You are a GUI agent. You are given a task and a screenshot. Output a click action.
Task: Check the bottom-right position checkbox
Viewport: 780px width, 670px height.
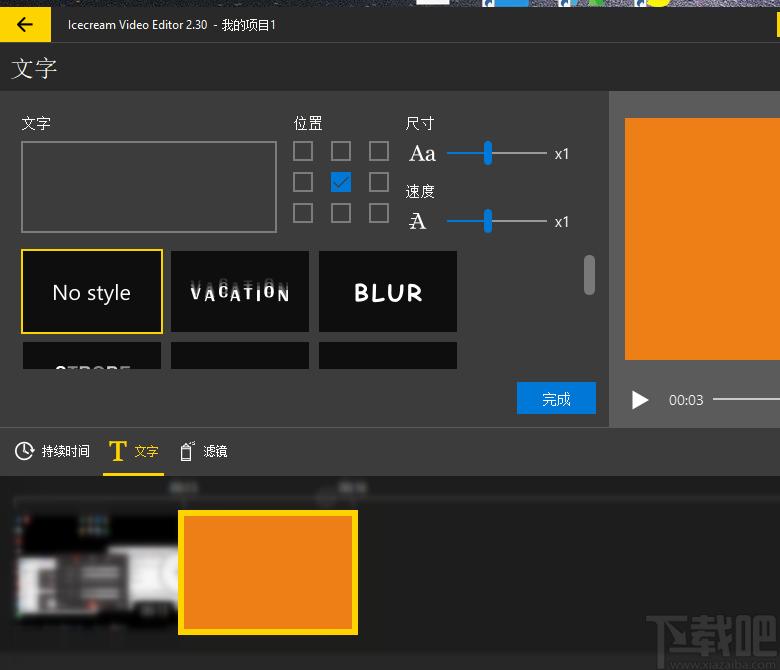[379, 213]
